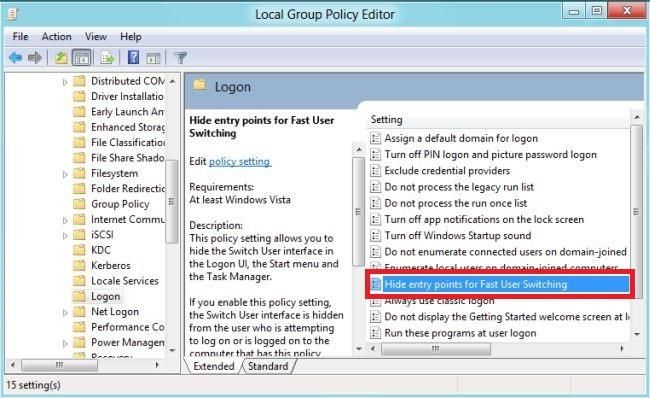Click the settings list scroll down arrow
Viewport: 650px width, 398px height.
click(636, 334)
